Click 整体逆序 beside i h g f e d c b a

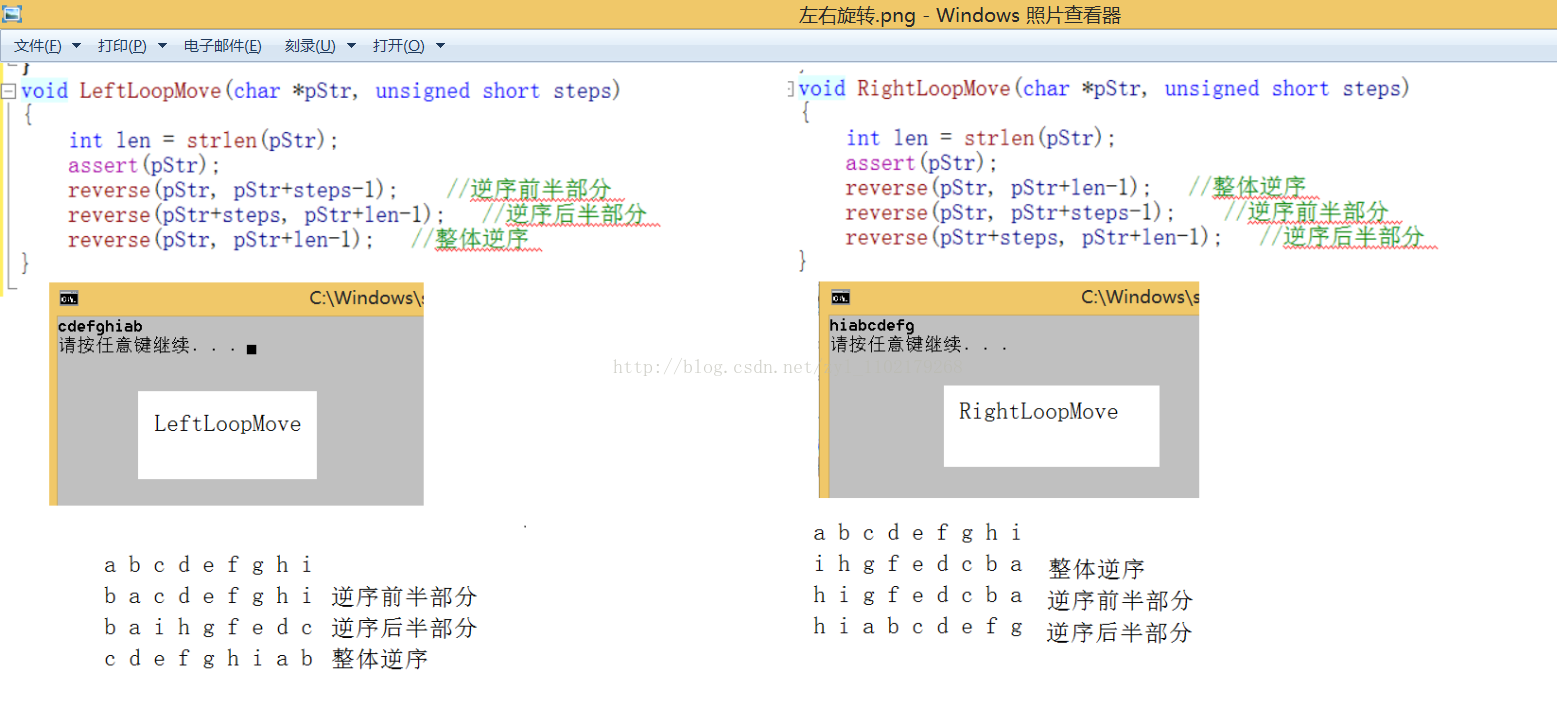1096,570
